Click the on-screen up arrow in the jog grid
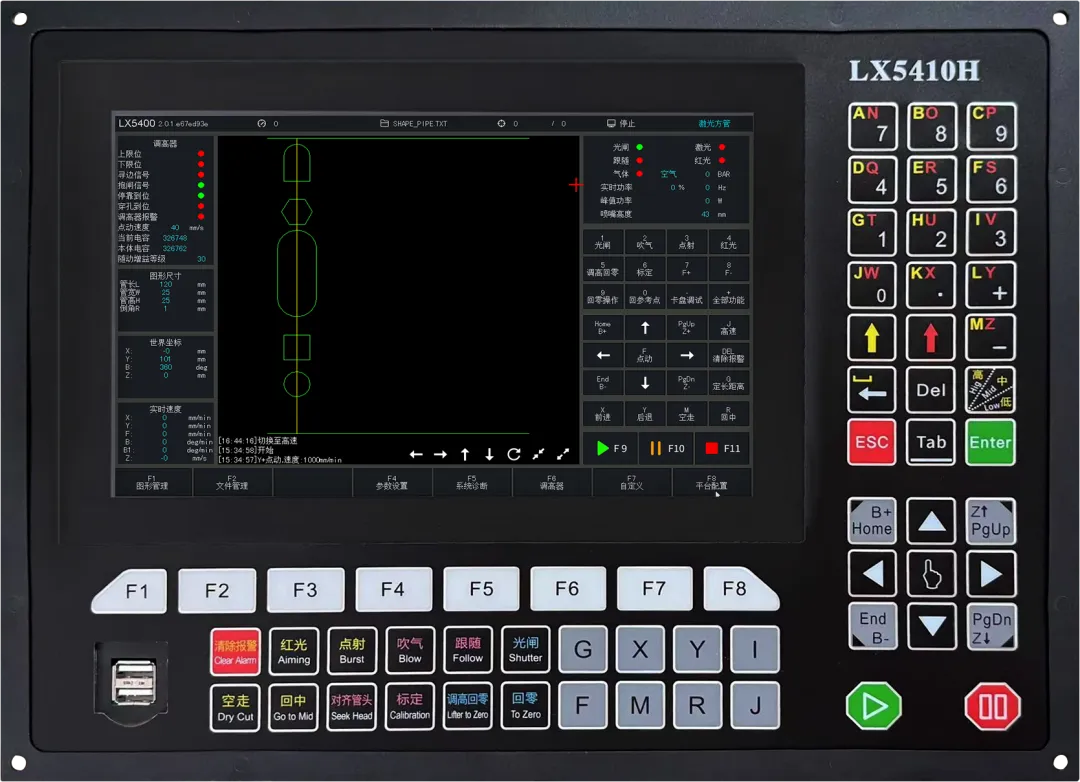 pos(645,328)
